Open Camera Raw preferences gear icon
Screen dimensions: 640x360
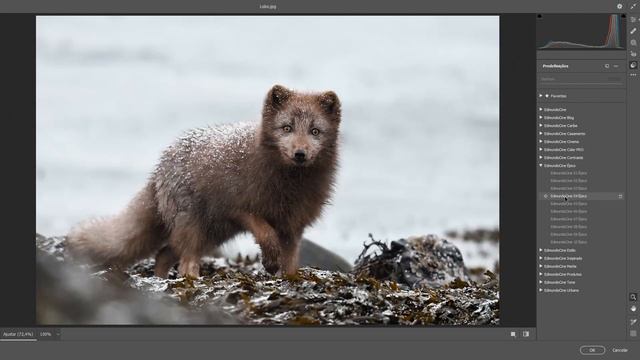click(x=619, y=6)
